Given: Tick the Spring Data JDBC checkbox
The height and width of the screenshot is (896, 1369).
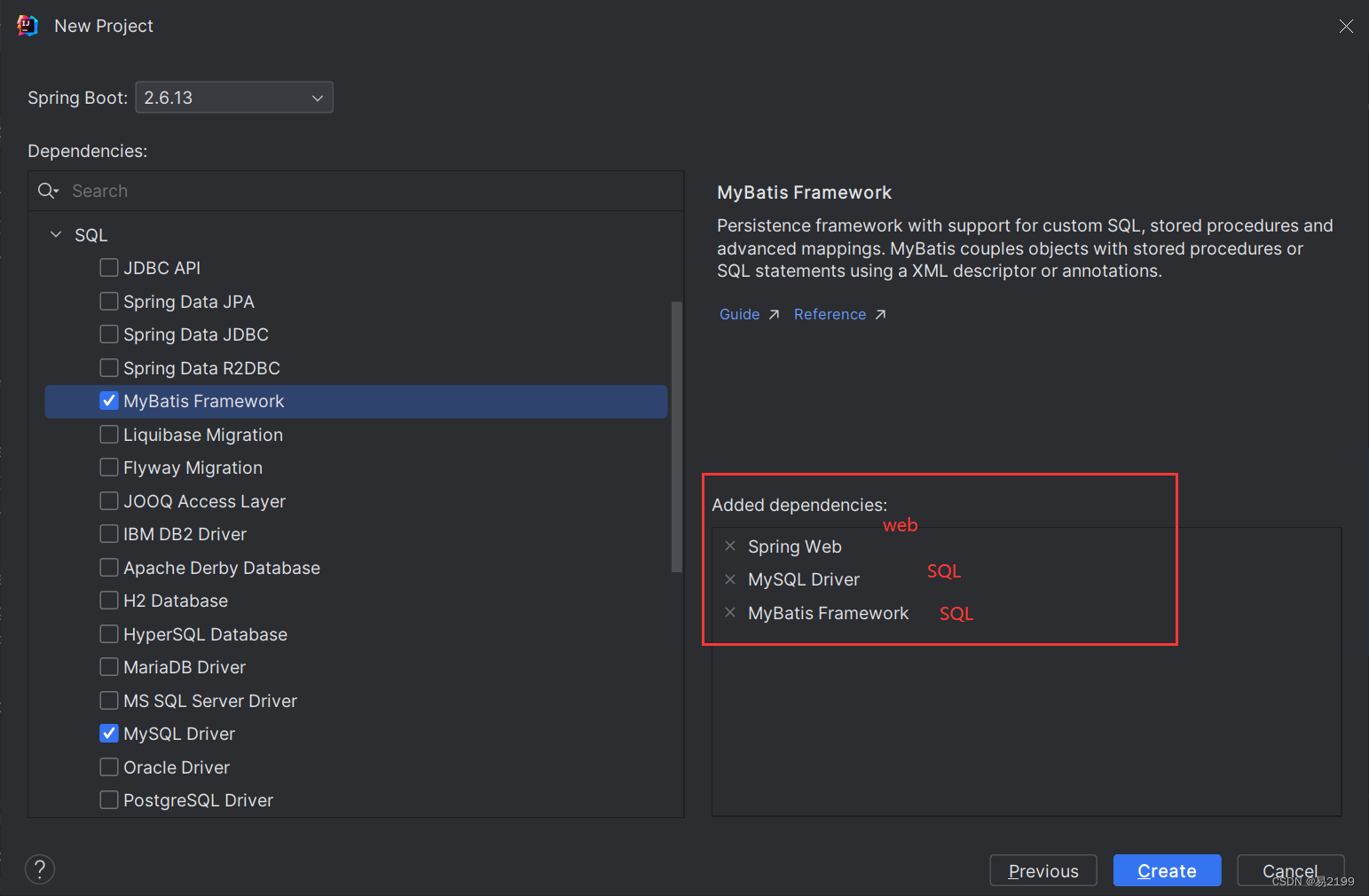Looking at the screenshot, I should [x=109, y=334].
